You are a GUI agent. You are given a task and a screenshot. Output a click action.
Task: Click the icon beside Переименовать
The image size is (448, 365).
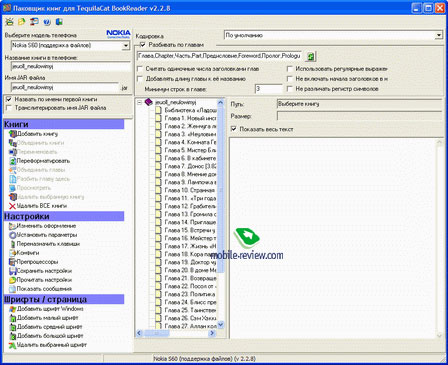pos(13,152)
